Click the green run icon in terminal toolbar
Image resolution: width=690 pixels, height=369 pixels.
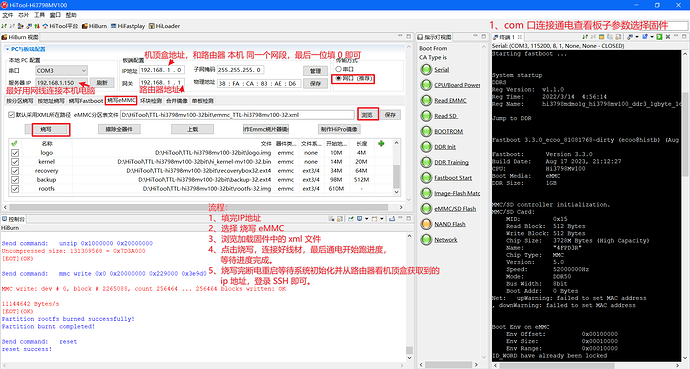[x=659, y=37]
